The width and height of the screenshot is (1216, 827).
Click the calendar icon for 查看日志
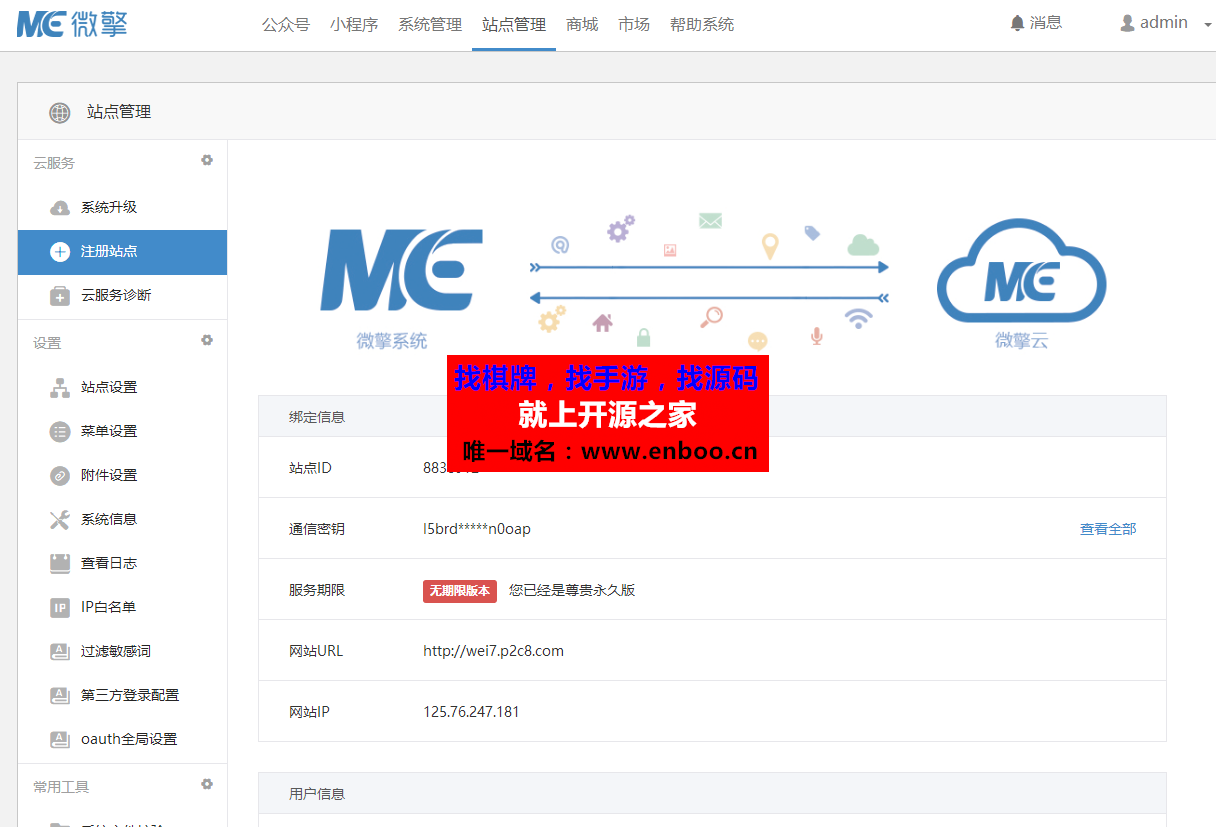[60, 564]
